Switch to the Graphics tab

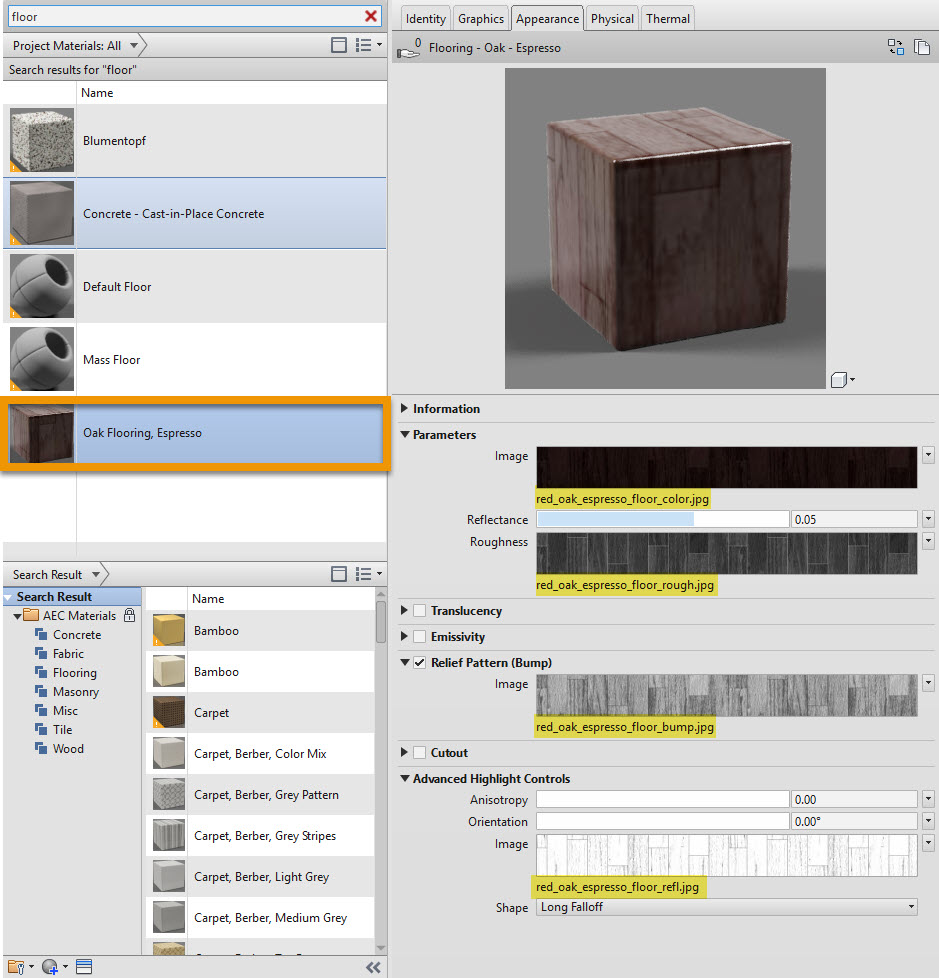[x=481, y=19]
